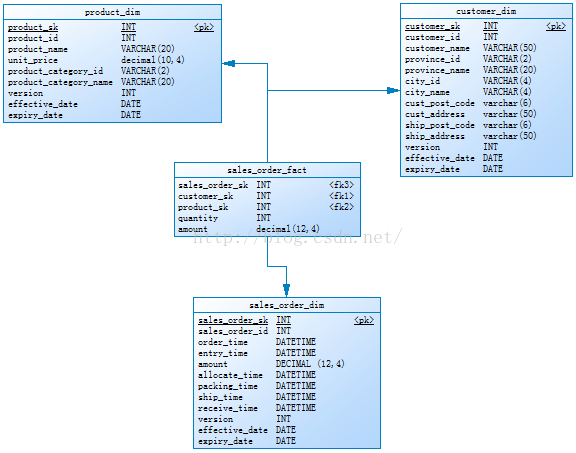This screenshot has height=453, width=576.
Task: Click the product_sk primary key column
Action: tap(33, 27)
